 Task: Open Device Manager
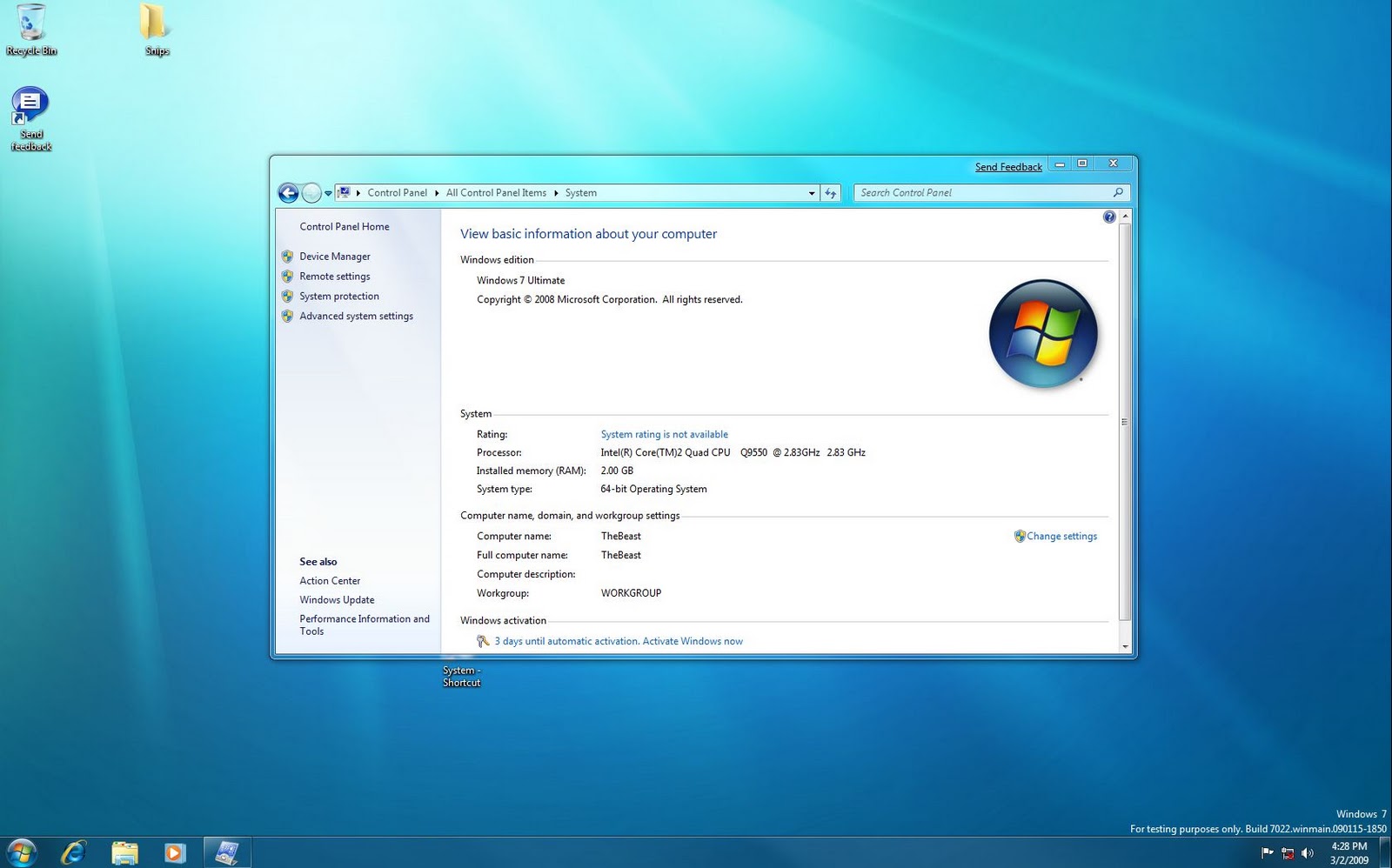click(335, 257)
